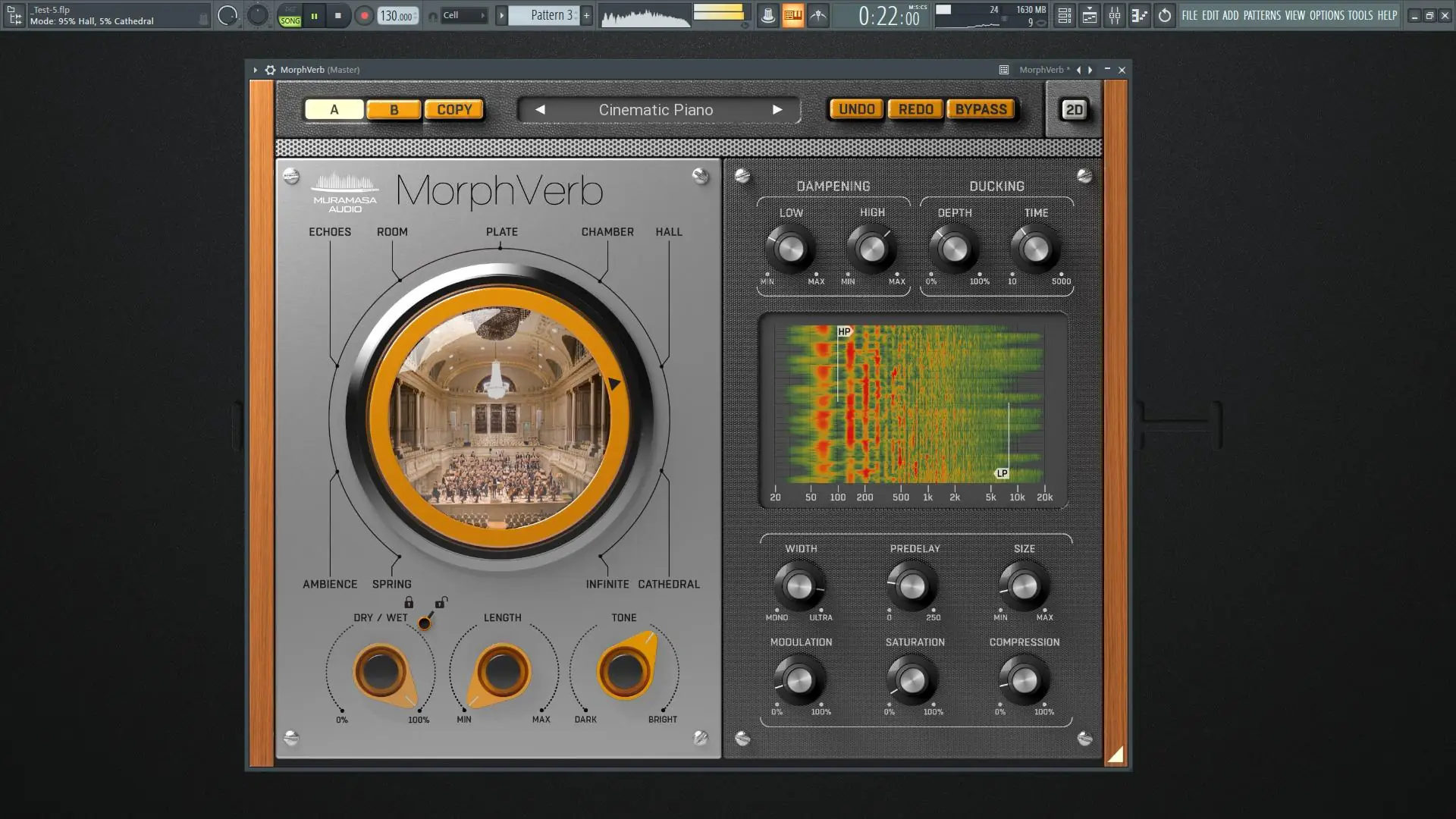Switch to preset slot B
Screen dimensions: 1456x819
click(394, 110)
